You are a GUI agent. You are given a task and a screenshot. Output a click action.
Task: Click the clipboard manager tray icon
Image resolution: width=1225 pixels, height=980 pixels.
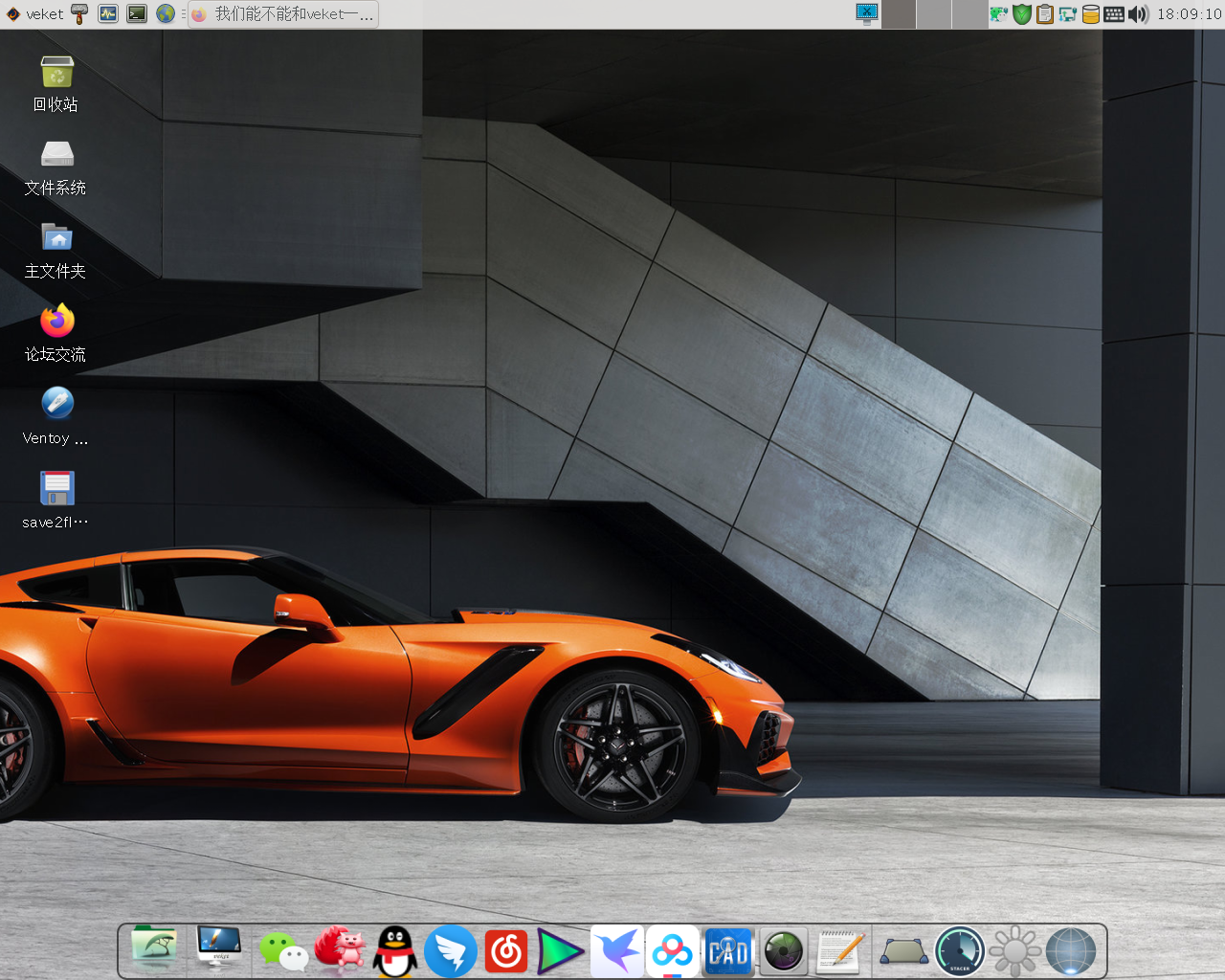coord(1045,14)
